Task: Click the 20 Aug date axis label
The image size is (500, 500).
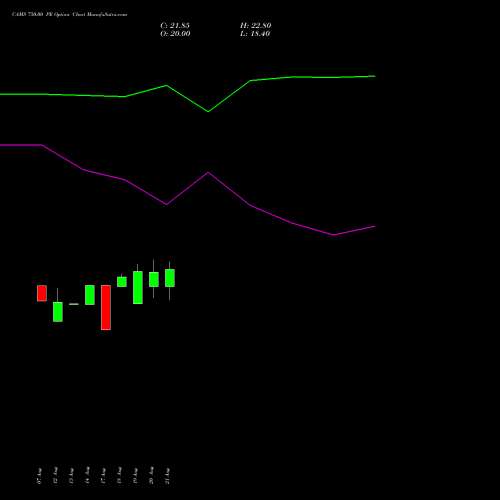Action: coord(151,476)
